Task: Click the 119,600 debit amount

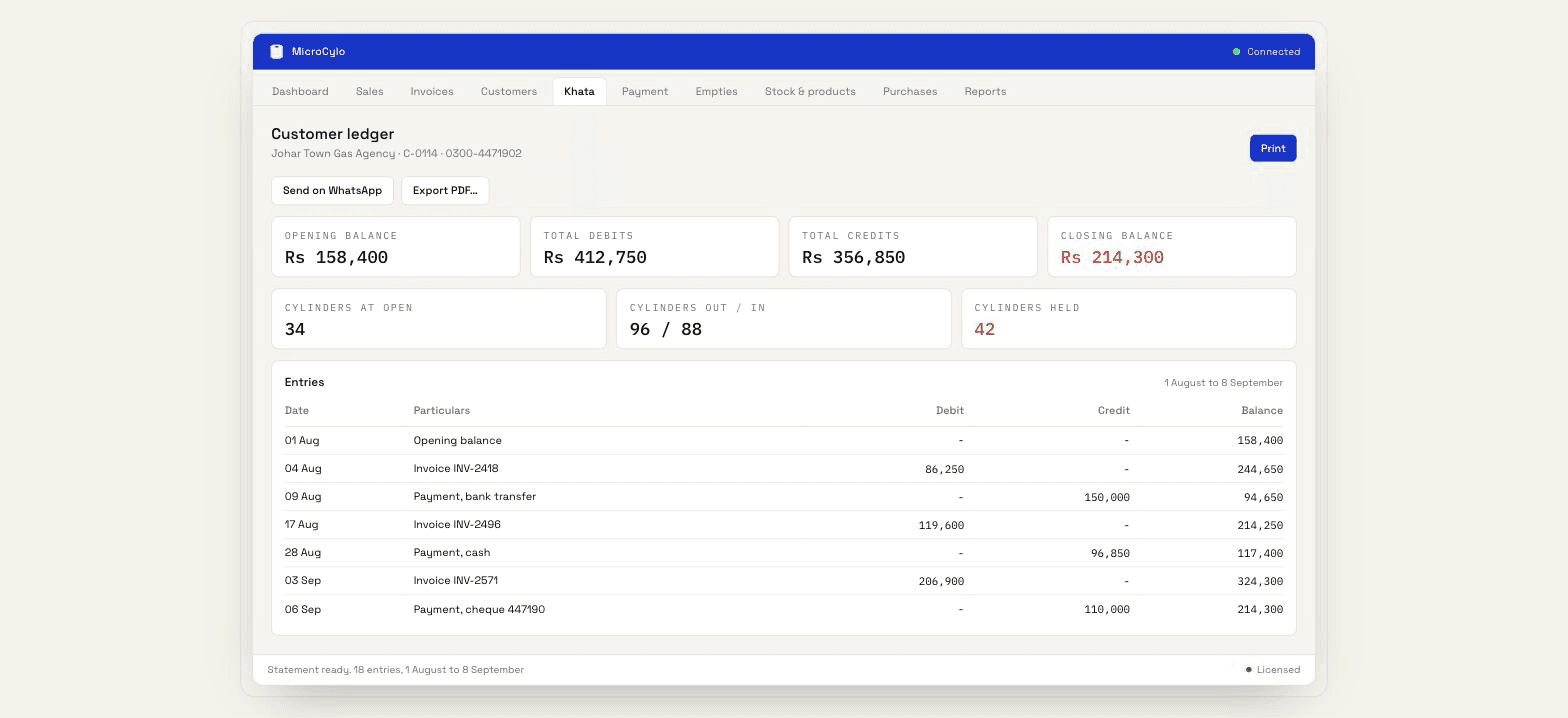Action: [x=941, y=525]
